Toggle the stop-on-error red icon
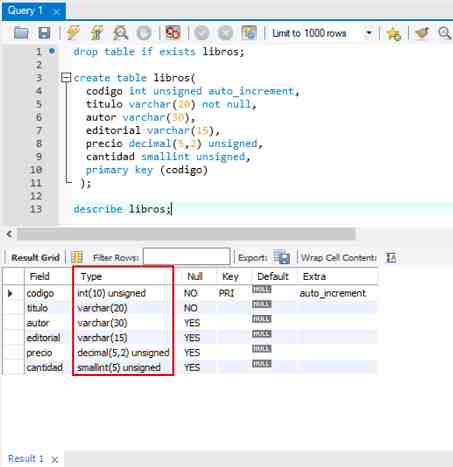Screen dimensions: 453x467 [173, 33]
